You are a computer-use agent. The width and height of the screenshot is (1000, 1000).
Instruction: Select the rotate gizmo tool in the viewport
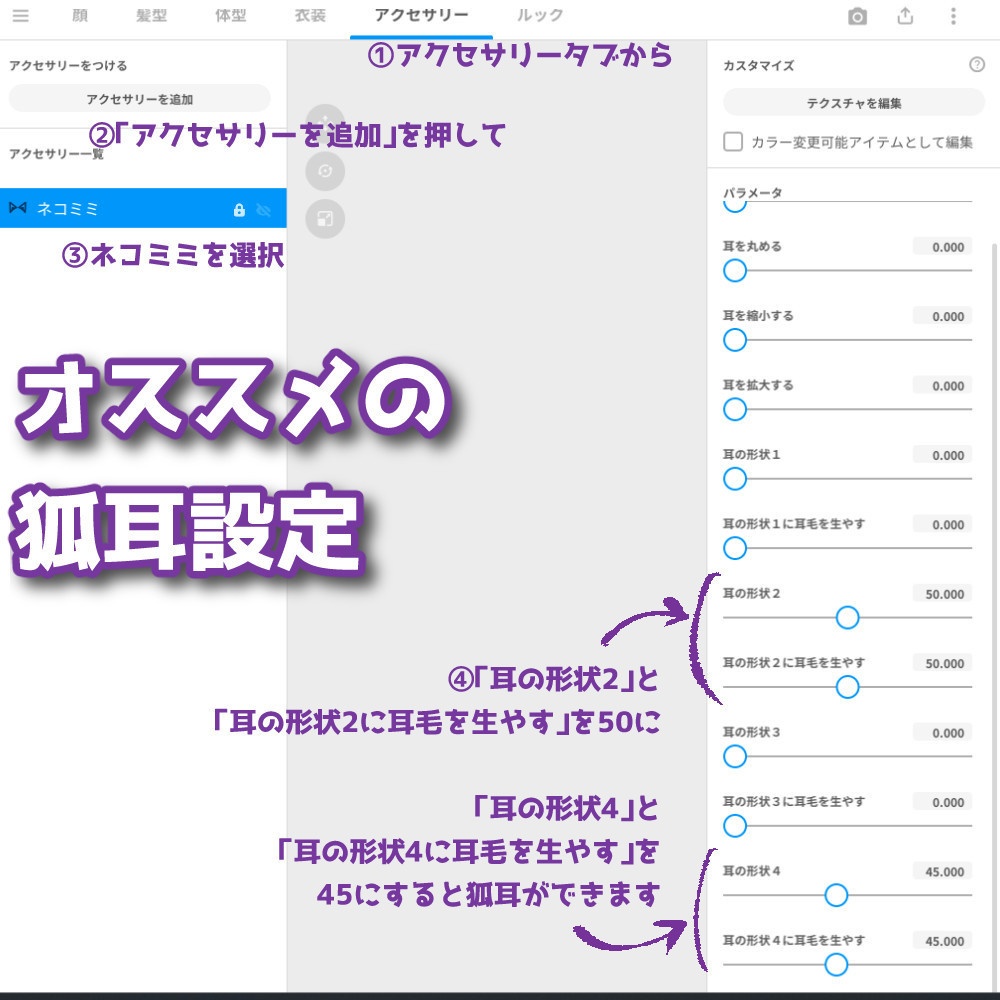325,172
